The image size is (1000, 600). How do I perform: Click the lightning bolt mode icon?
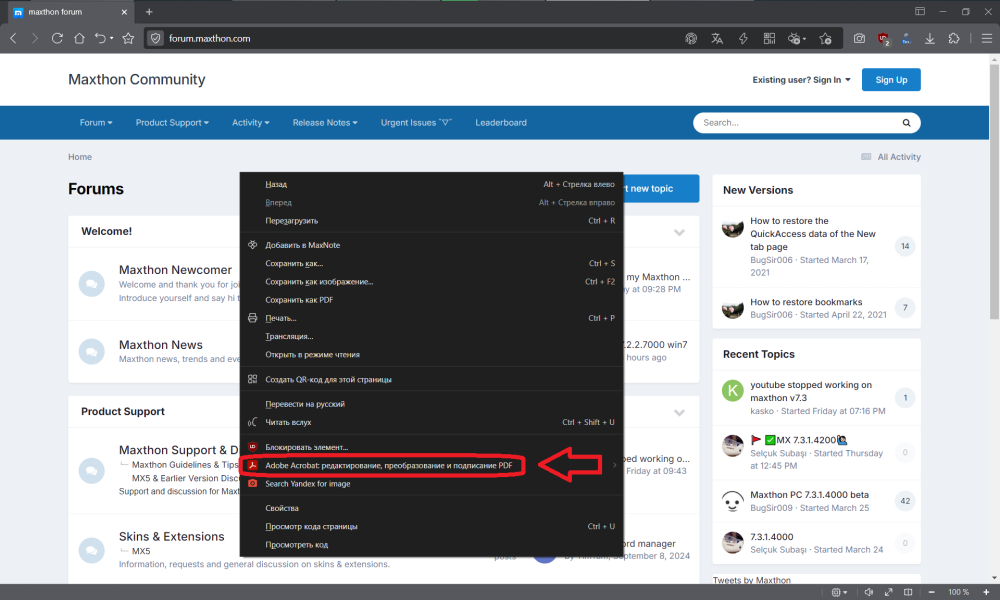[x=743, y=38]
